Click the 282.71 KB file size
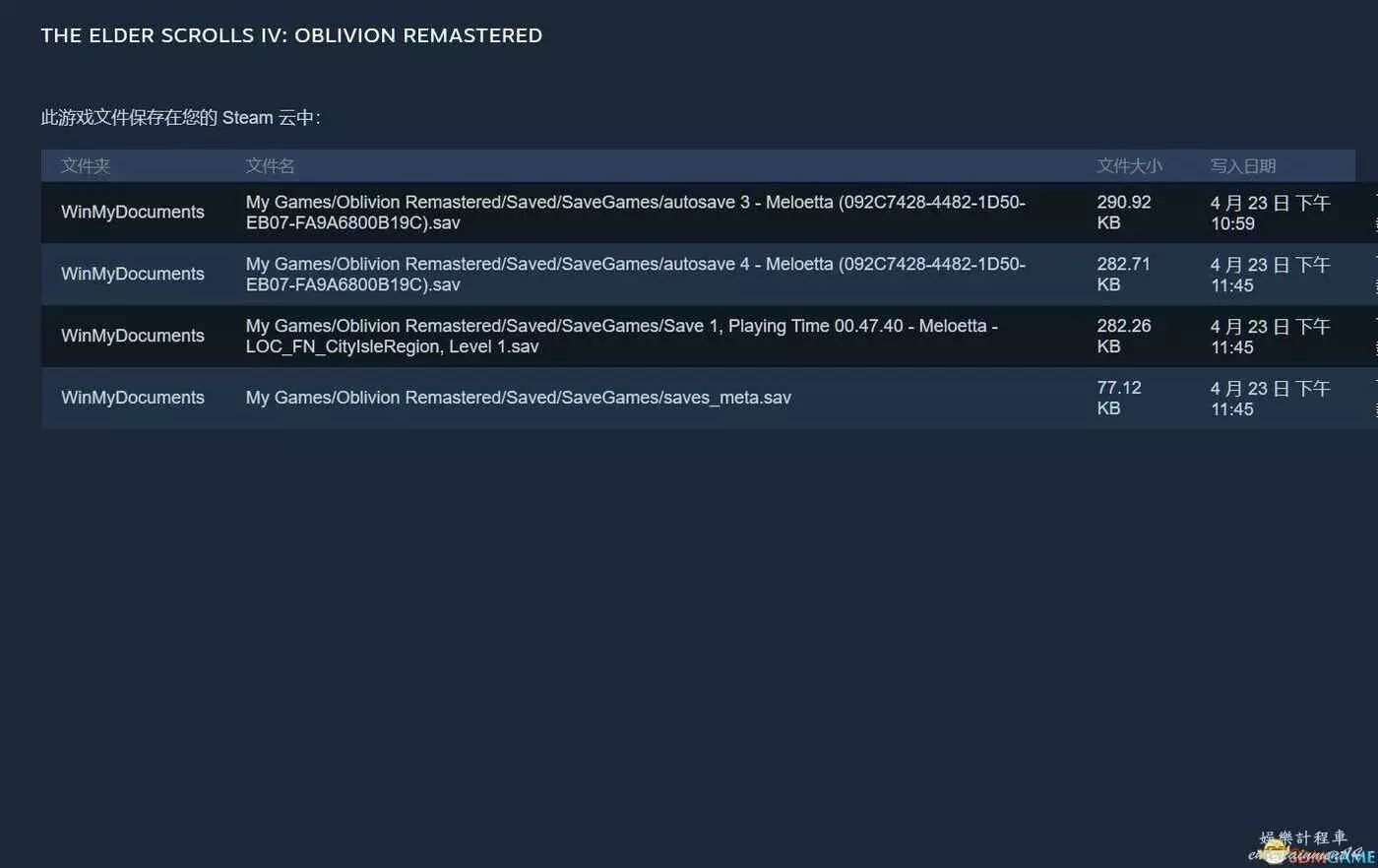Viewport: 1378px width, 868px height. (x=1123, y=275)
